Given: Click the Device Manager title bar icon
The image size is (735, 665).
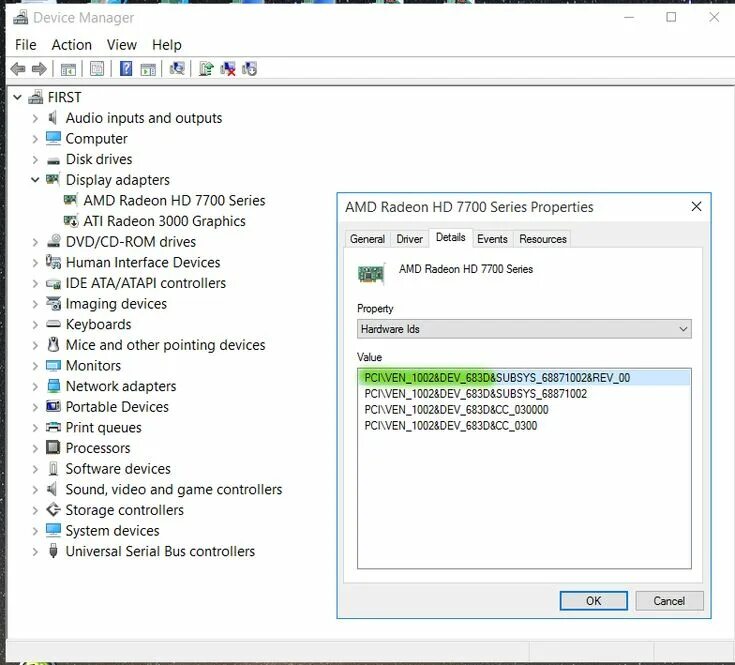Looking at the screenshot, I should click(20, 17).
